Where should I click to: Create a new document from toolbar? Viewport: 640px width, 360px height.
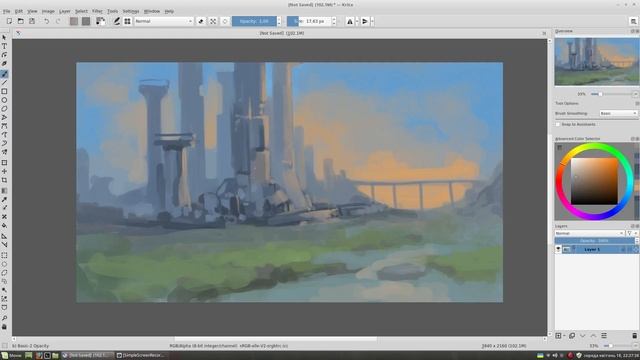click(x=9, y=21)
